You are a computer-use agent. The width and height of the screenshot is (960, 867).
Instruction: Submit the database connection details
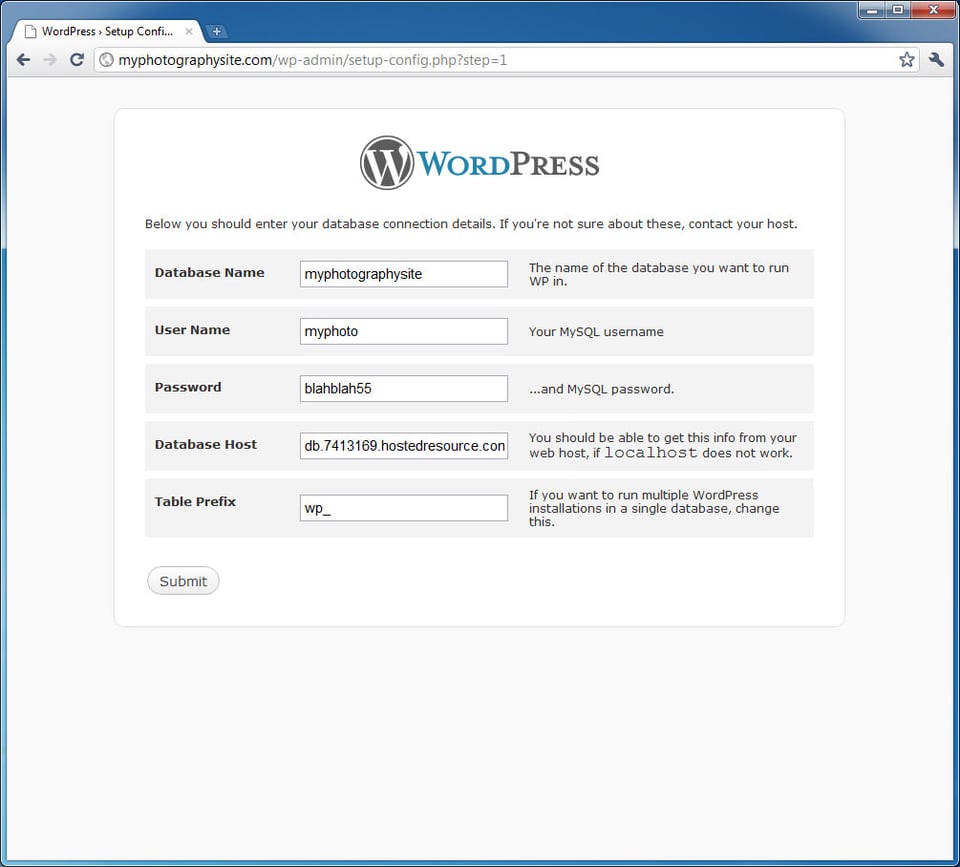[183, 581]
